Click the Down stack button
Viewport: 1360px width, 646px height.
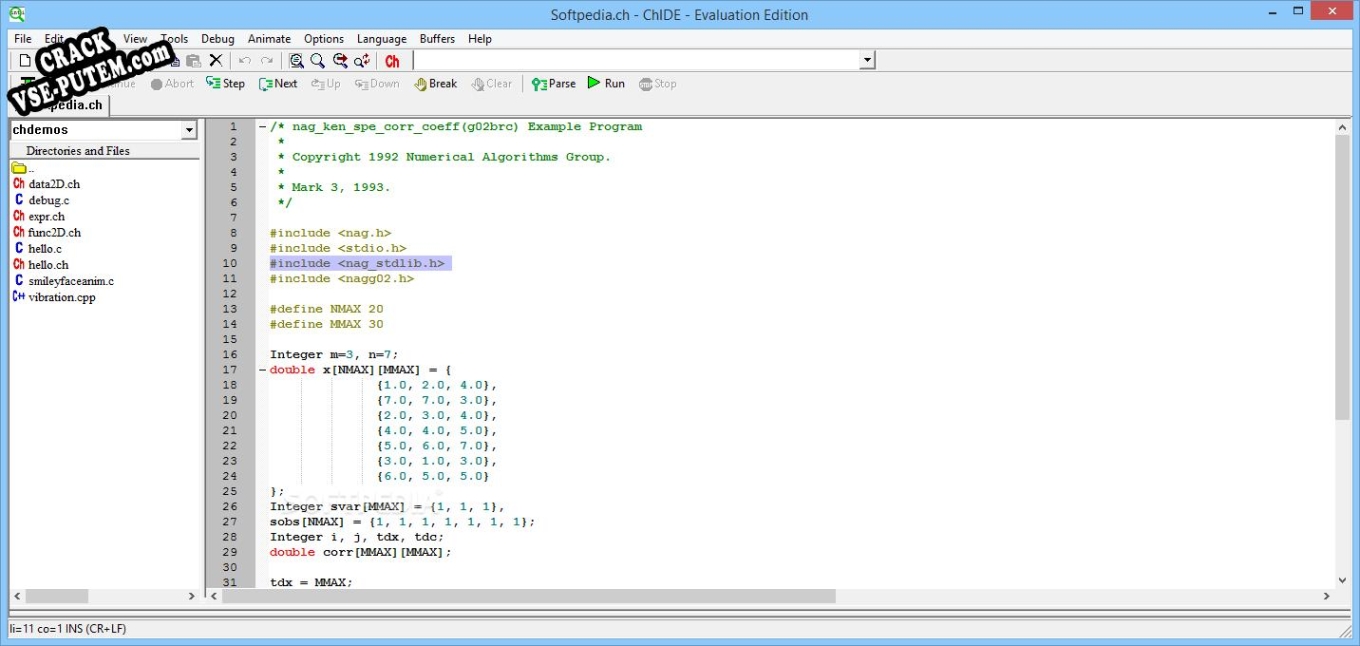[377, 84]
